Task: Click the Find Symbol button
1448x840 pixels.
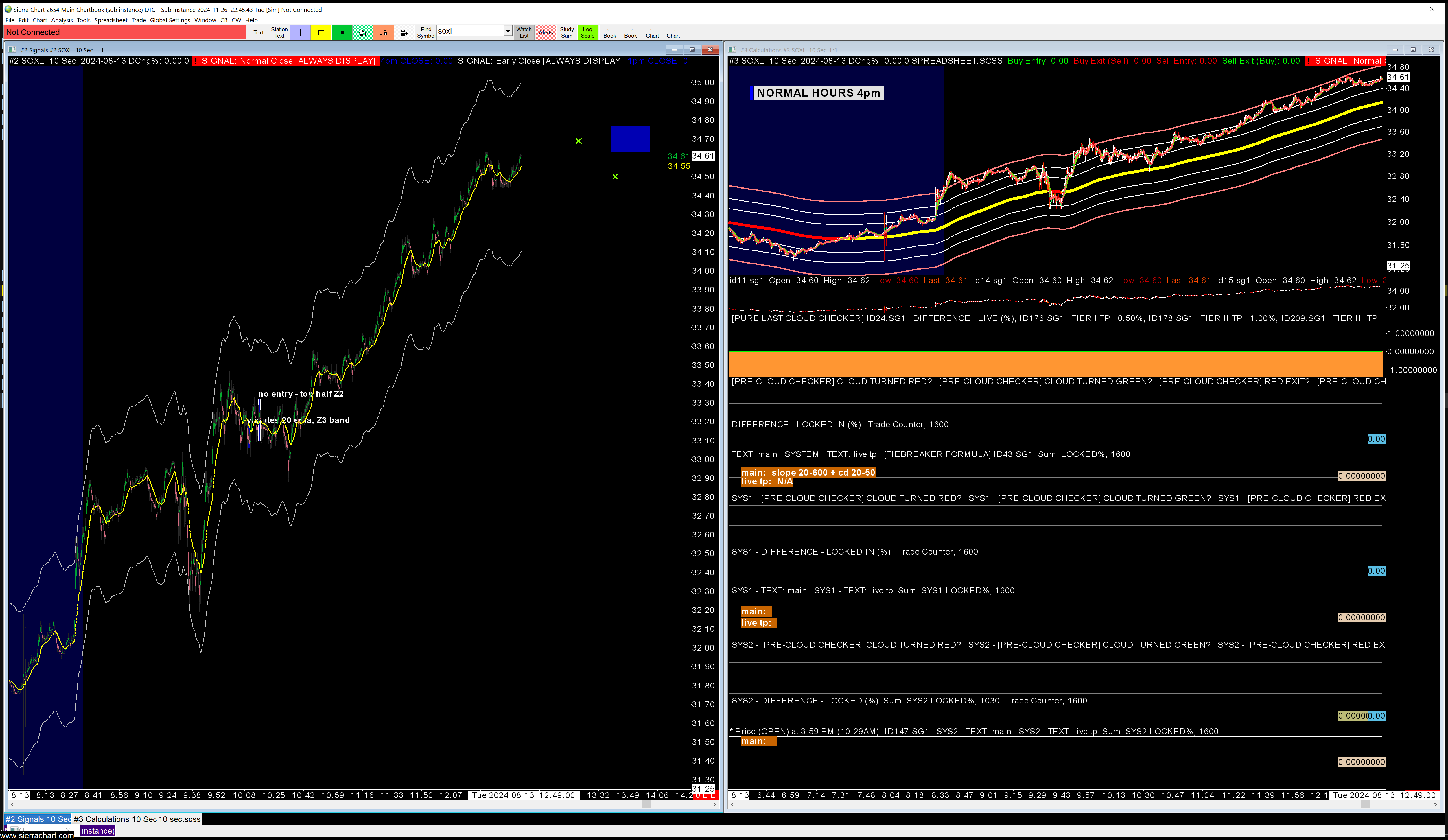Action: coord(426,32)
